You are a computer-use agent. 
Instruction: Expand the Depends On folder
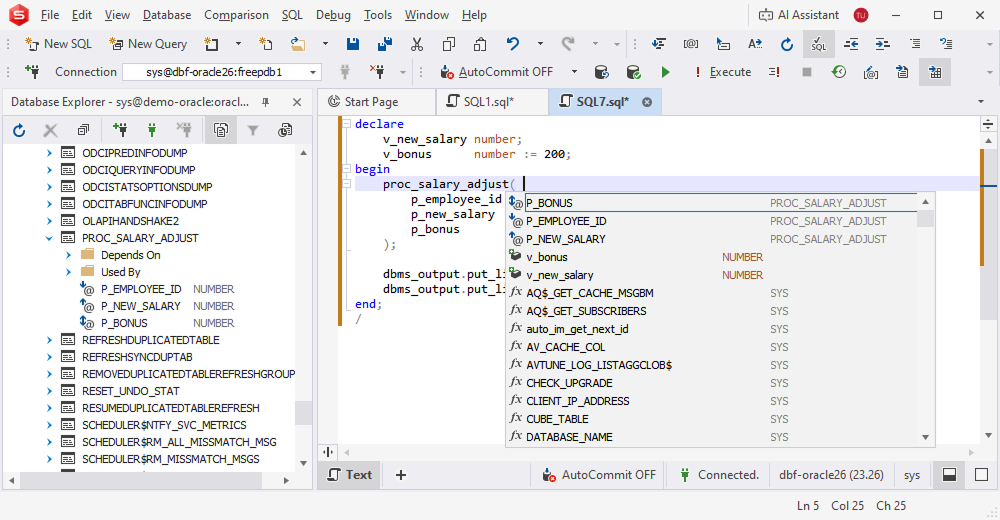click(68, 255)
